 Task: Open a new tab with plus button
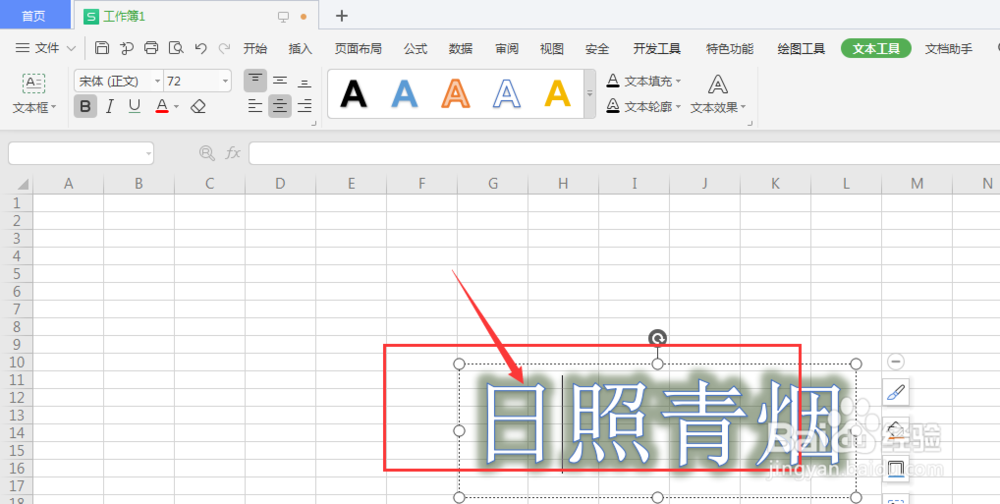(342, 15)
